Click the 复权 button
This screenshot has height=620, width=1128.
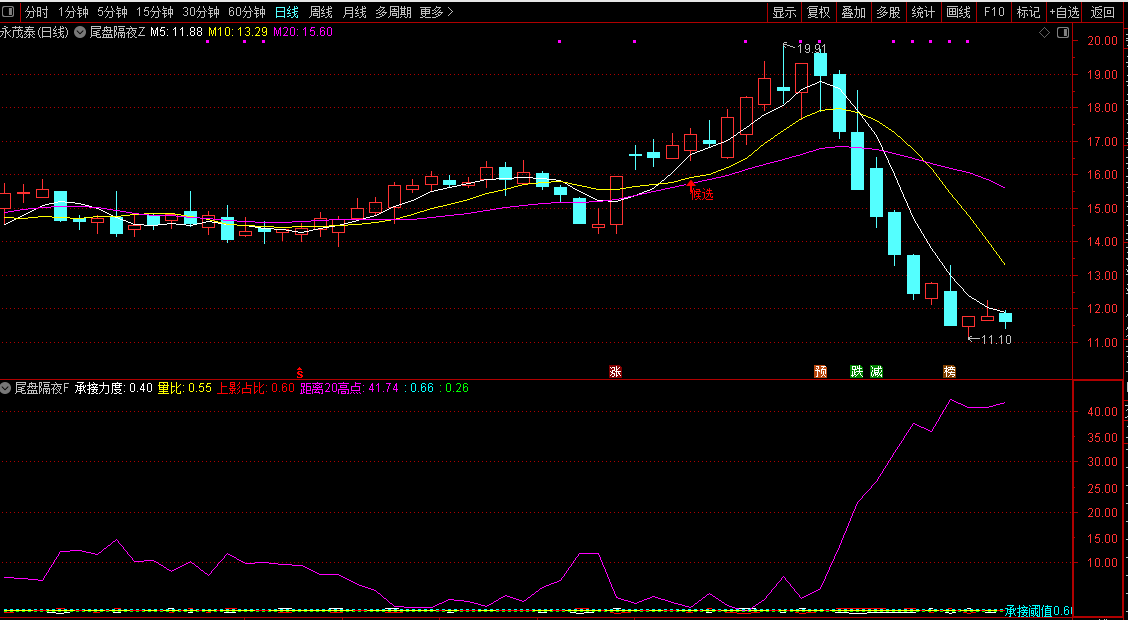(819, 12)
